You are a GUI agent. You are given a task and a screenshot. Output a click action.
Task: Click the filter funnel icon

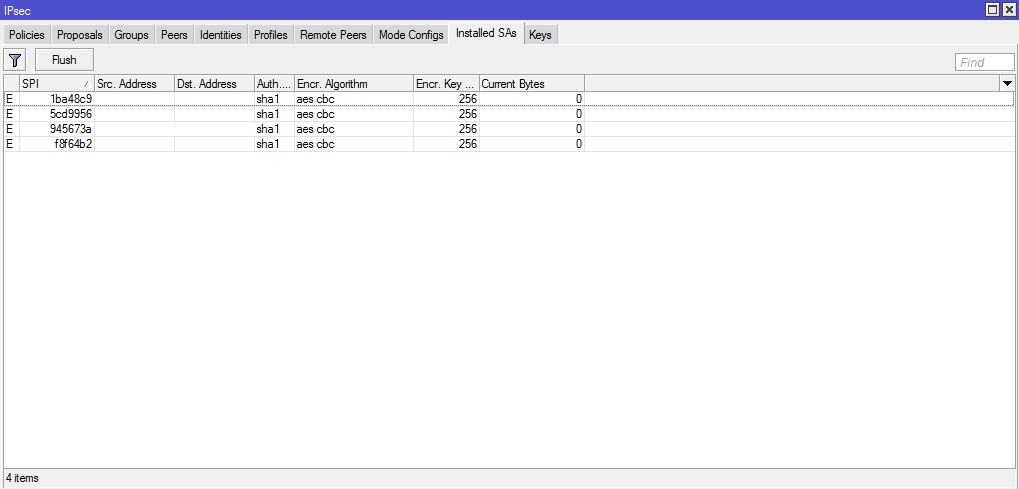(14, 60)
